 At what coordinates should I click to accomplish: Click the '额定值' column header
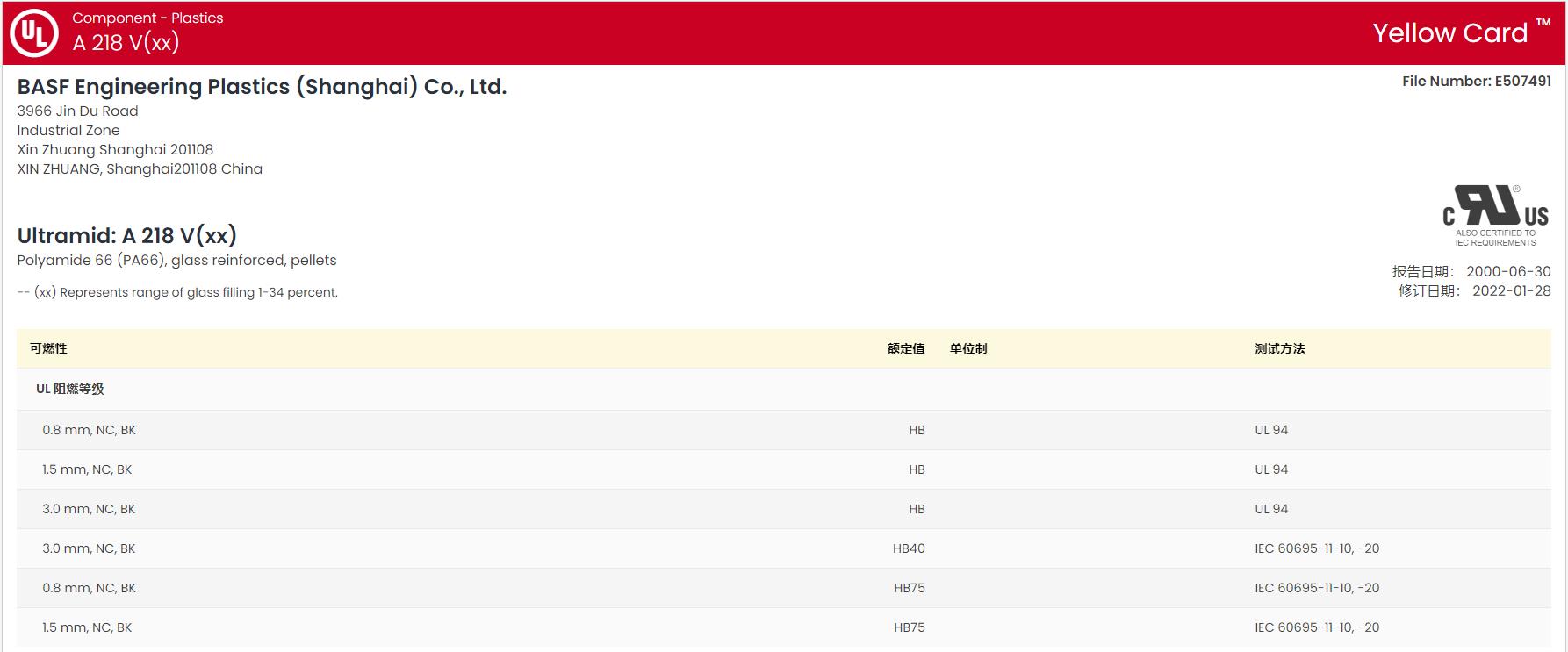(906, 348)
